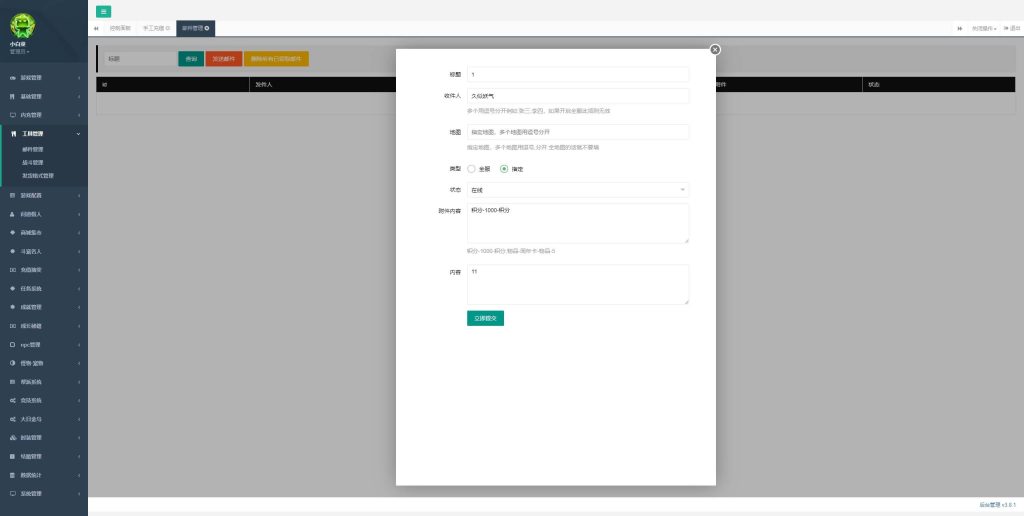Click the 附件内容 textarea
1024x516 pixels.
[577, 223]
